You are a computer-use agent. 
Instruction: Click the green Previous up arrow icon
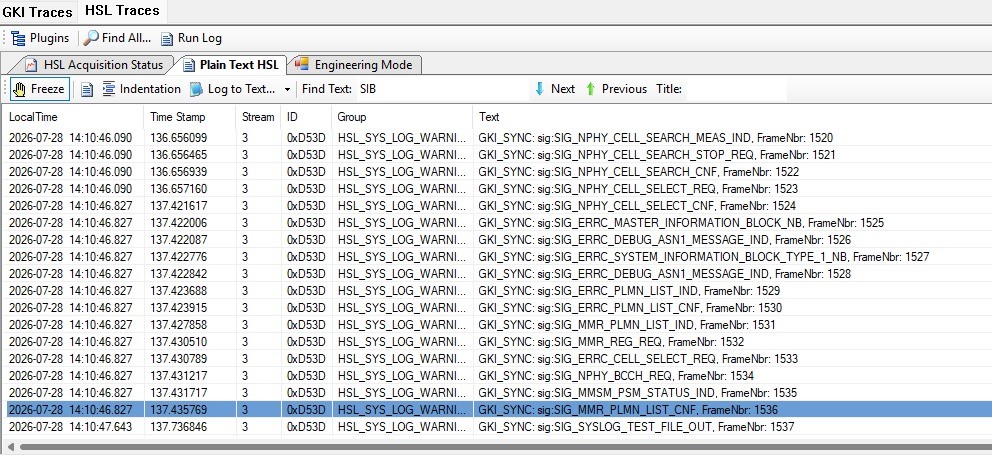591,89
